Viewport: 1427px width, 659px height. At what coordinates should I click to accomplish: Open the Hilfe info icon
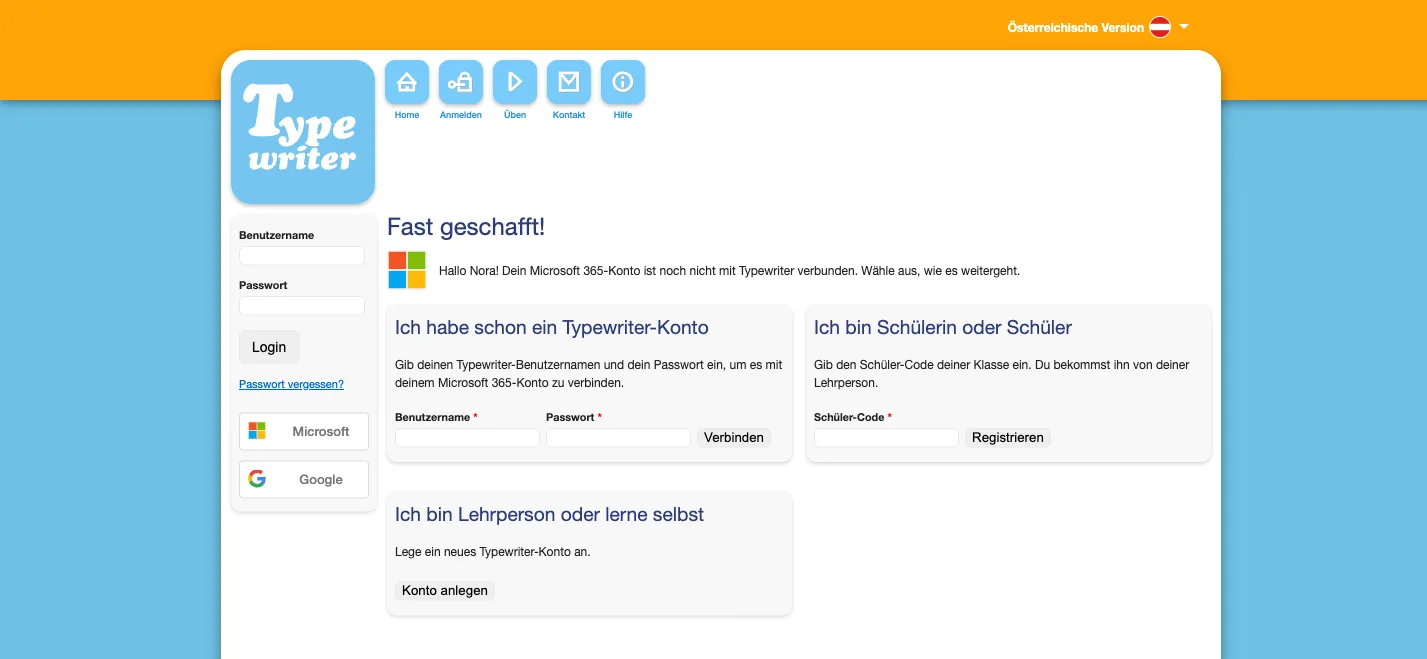tap(623, 82)
